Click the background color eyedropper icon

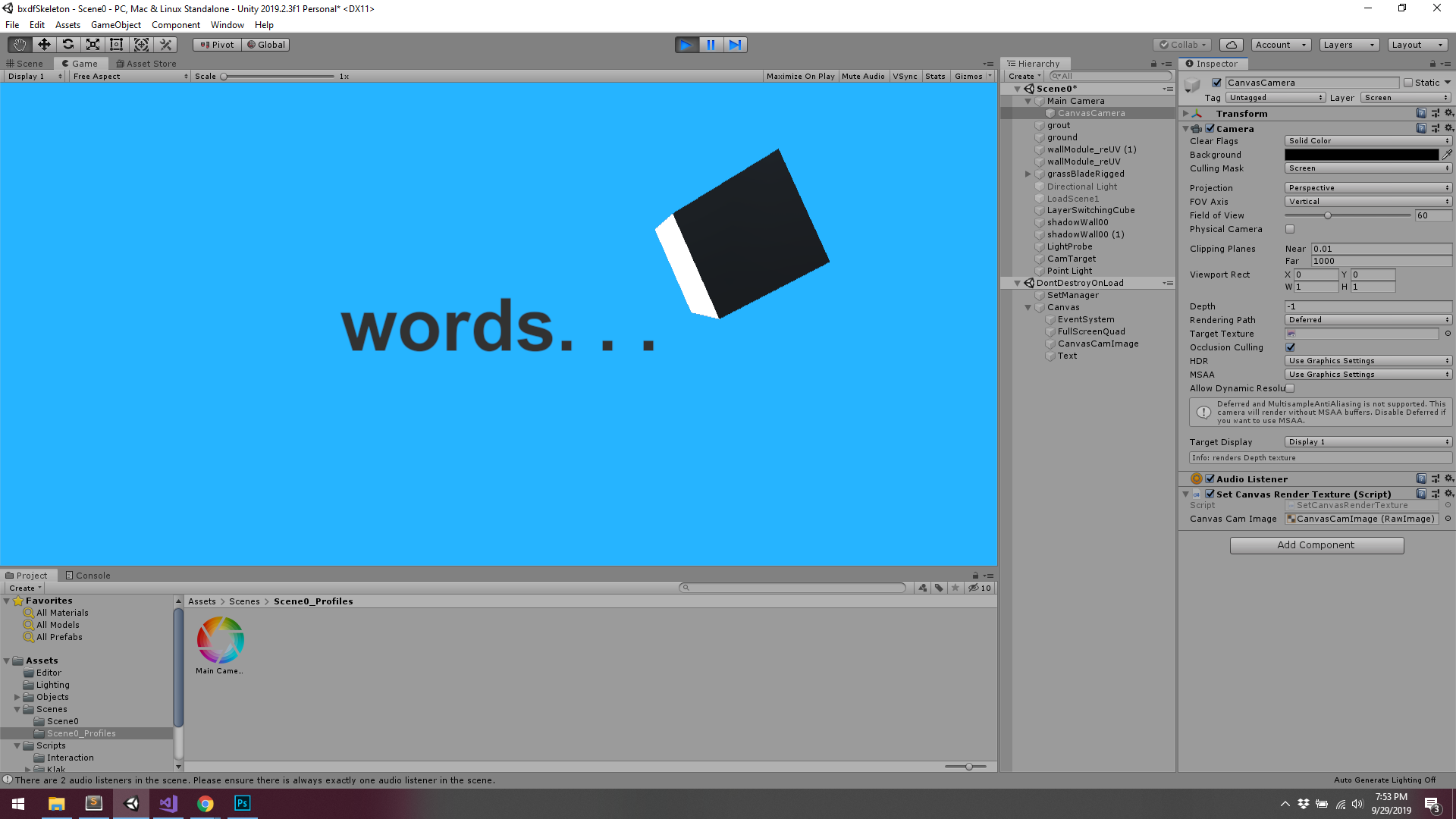1447,155
